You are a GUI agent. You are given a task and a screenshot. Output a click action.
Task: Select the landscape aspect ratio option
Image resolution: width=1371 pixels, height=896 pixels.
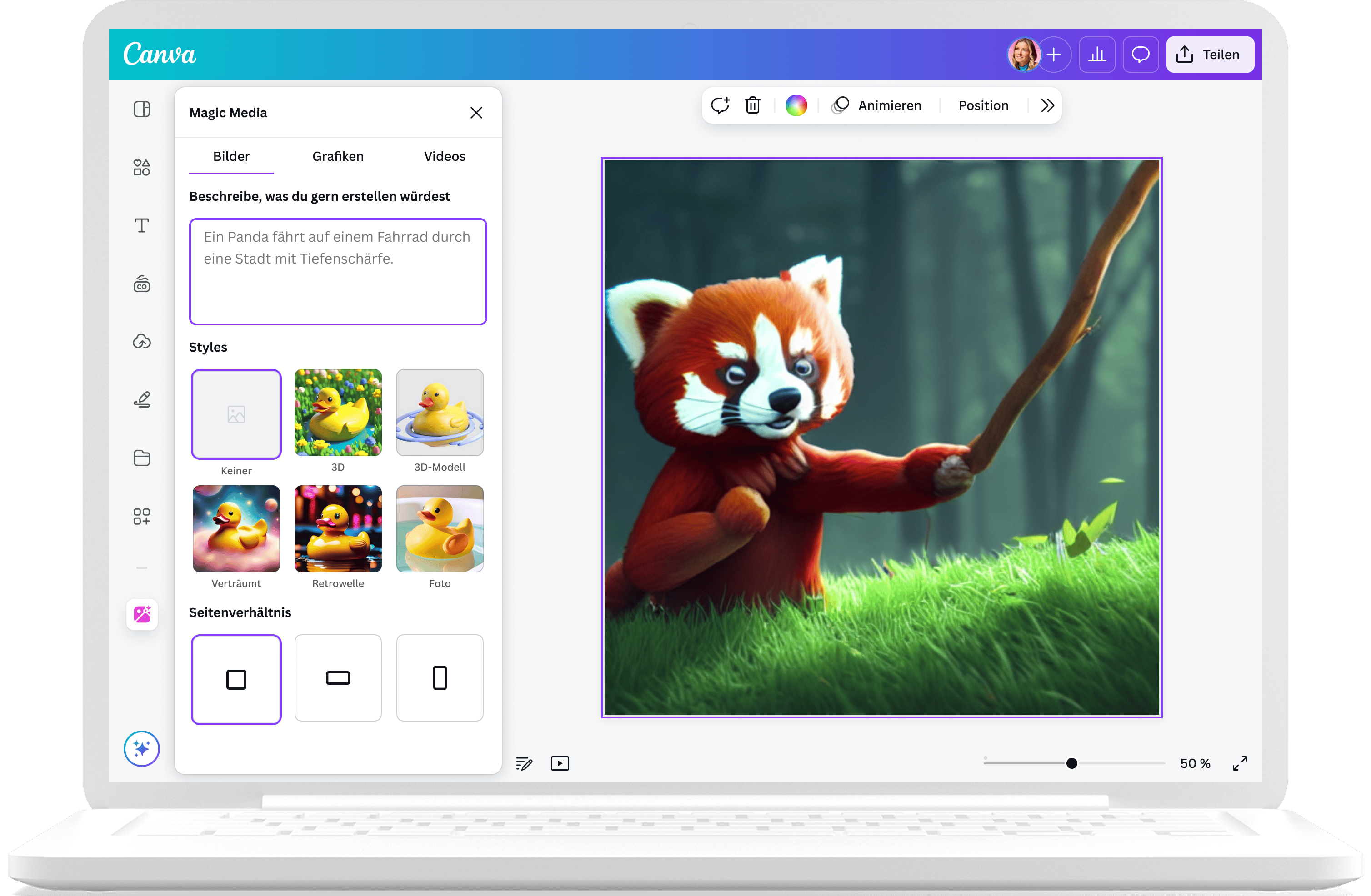point(338,678)
